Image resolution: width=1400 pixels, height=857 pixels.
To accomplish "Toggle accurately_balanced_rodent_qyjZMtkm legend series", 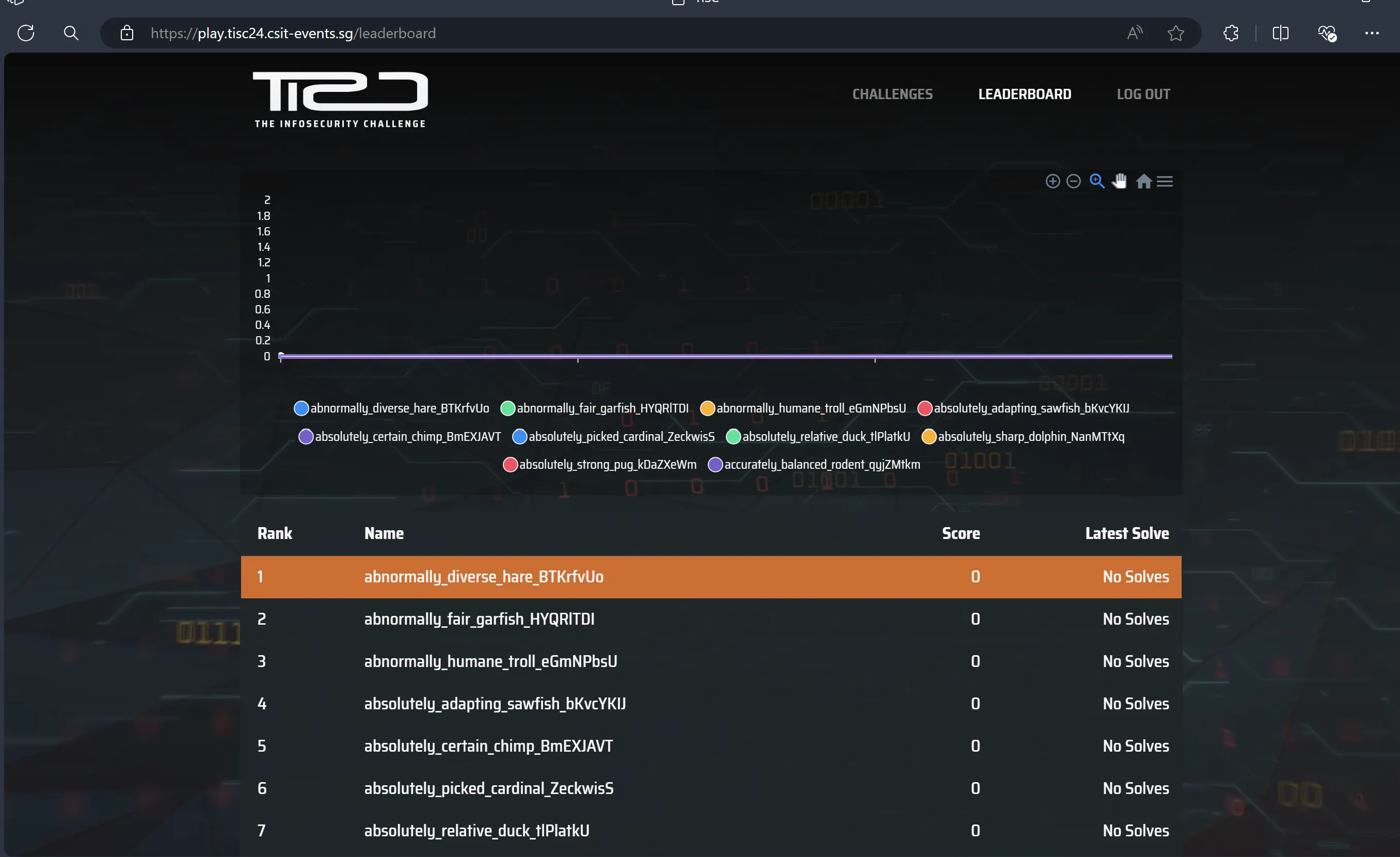I will tap(814, 464).
